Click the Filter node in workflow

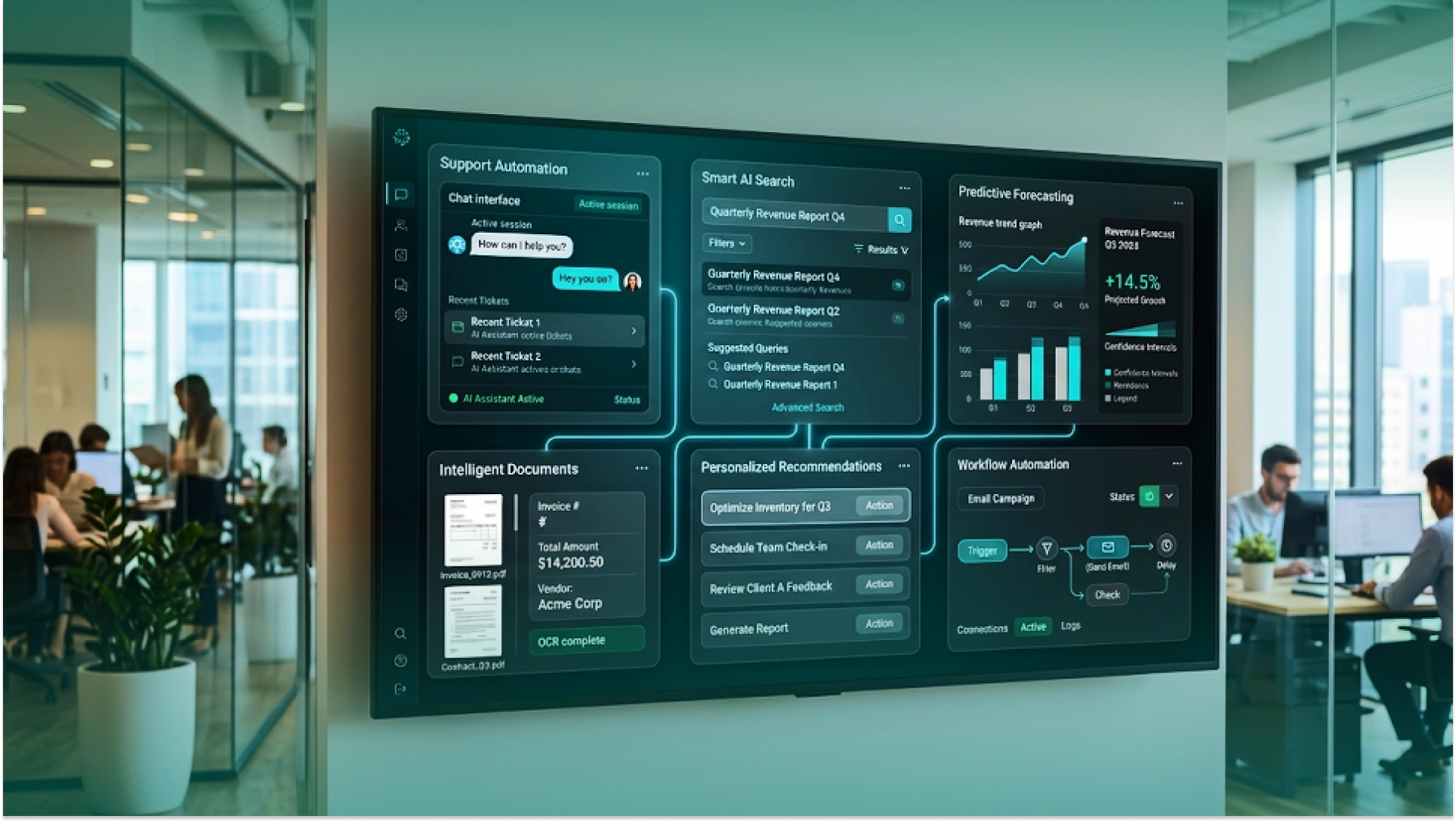(x=1047, y=549)
